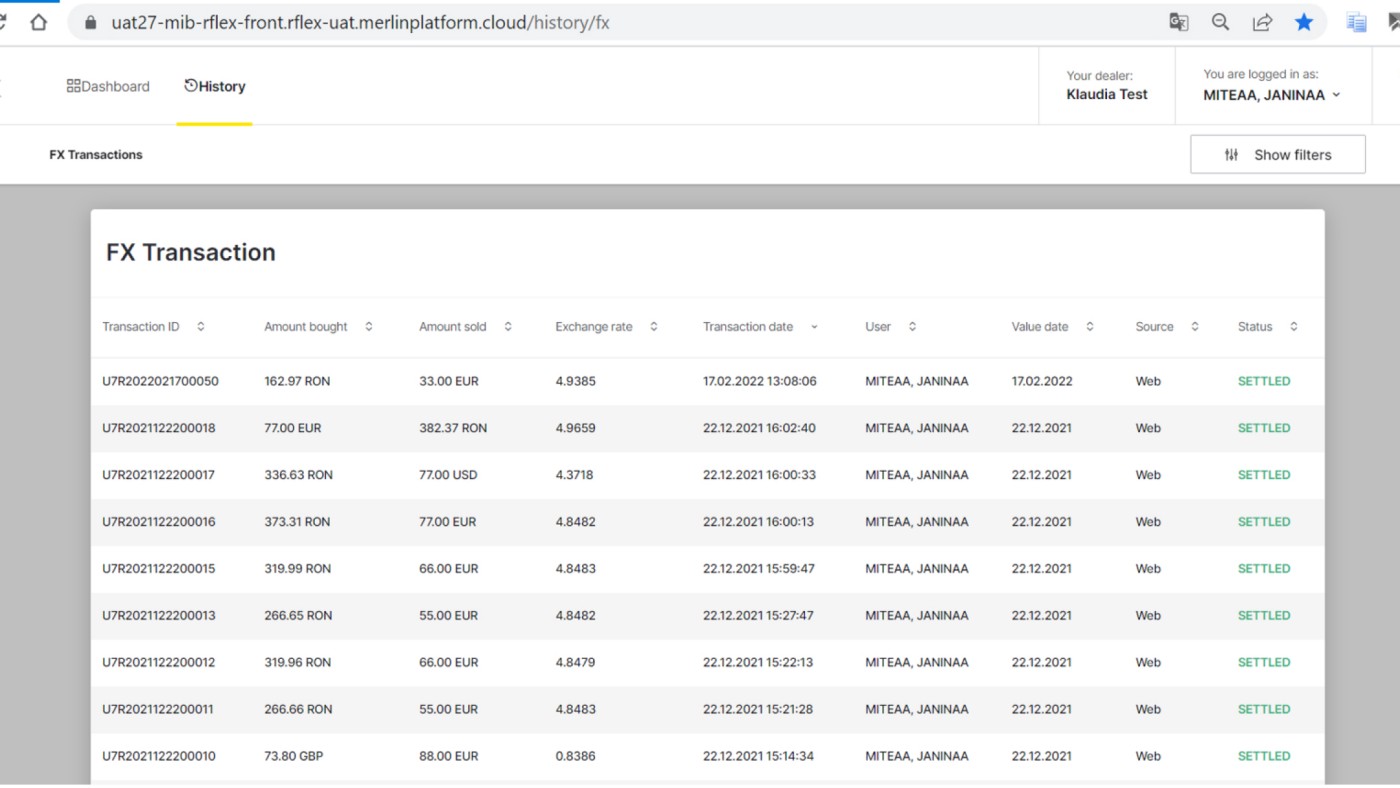The width and height of the screenshot is (1400, 788).
Task: Sort by Value date column arrows
Action: point(1090,327)
